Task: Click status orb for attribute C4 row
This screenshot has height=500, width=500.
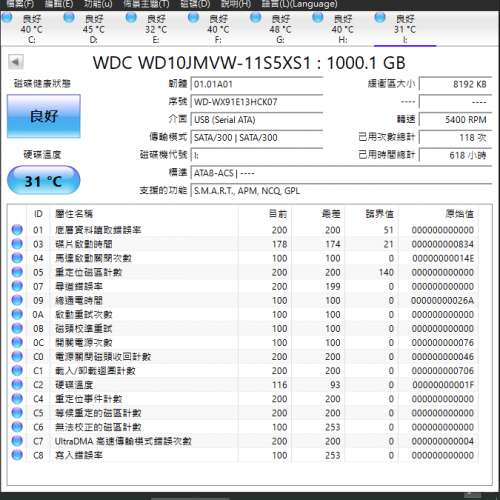Action: [17, 399]
